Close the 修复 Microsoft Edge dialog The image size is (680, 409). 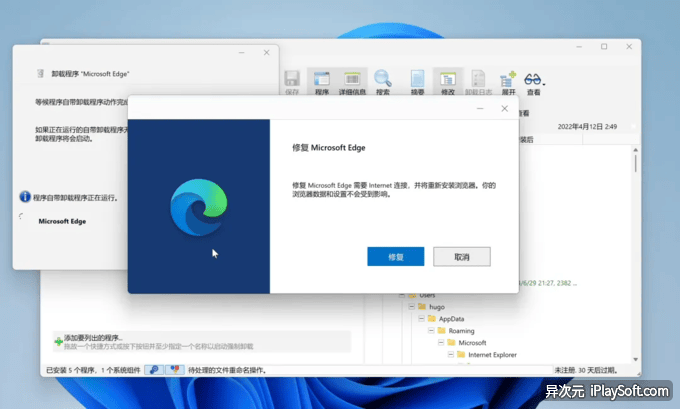coord(504,108)
